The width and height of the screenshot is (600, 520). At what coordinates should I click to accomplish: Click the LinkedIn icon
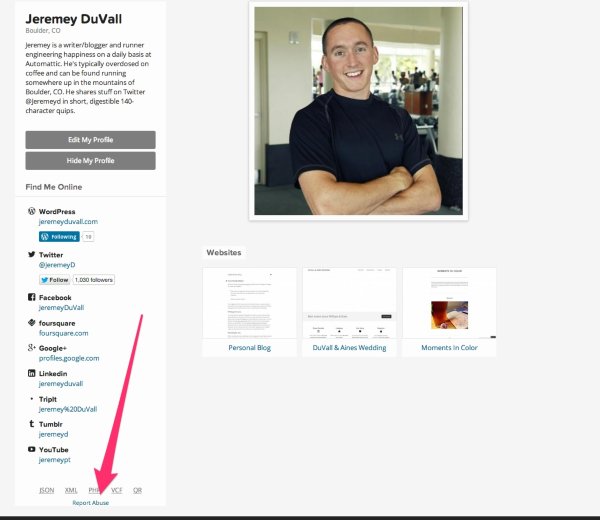[x=32, y=373]
